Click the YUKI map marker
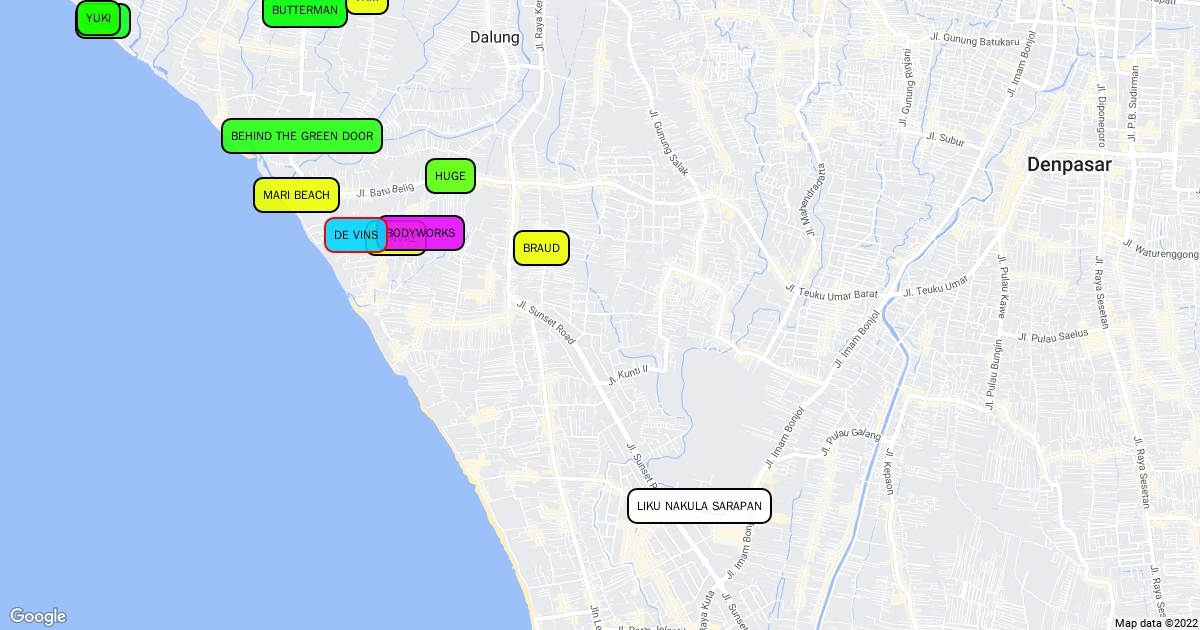Image resolution: width=1200 pixels, height=630 pixels. [98, 18]
